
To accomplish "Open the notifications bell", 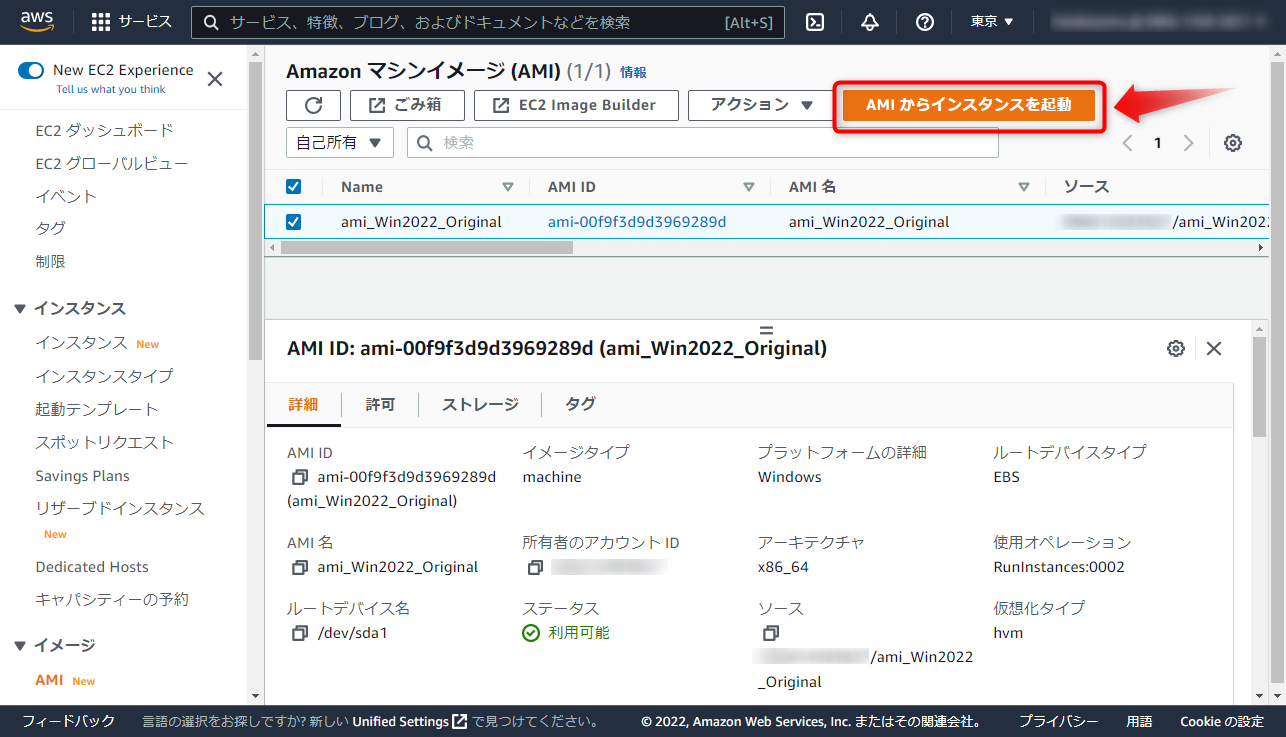I will click(868, 21).
